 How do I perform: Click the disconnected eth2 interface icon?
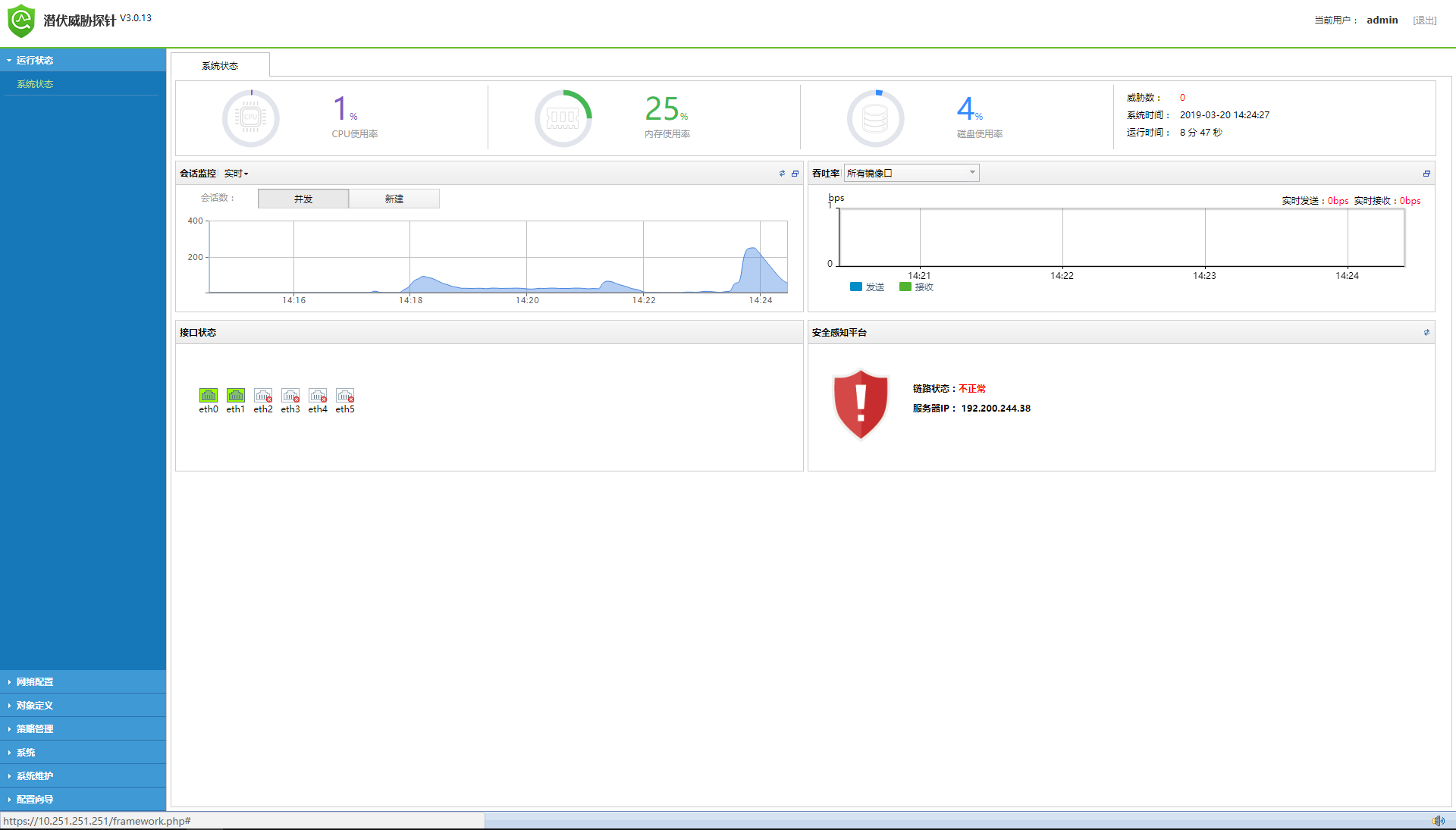(262, 395)
